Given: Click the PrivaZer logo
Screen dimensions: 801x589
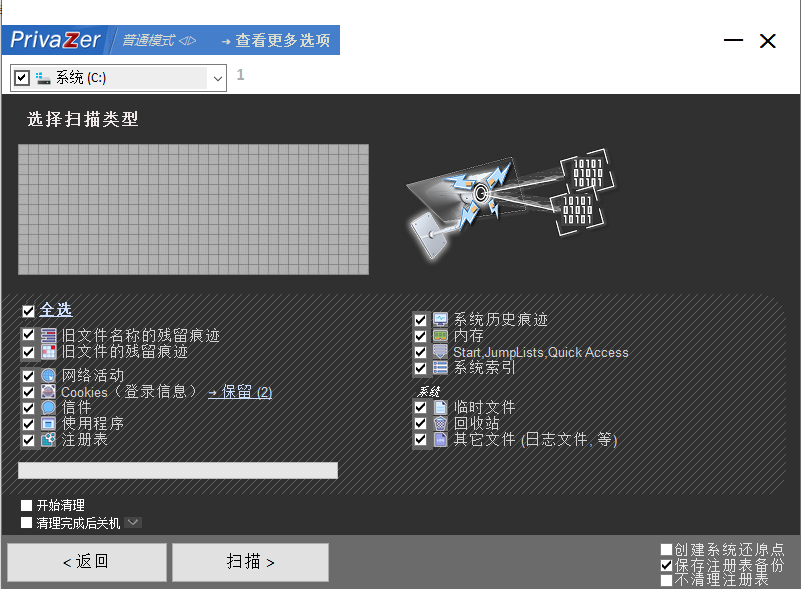Looking at the screenshot, I should click(x=55, y=40).
